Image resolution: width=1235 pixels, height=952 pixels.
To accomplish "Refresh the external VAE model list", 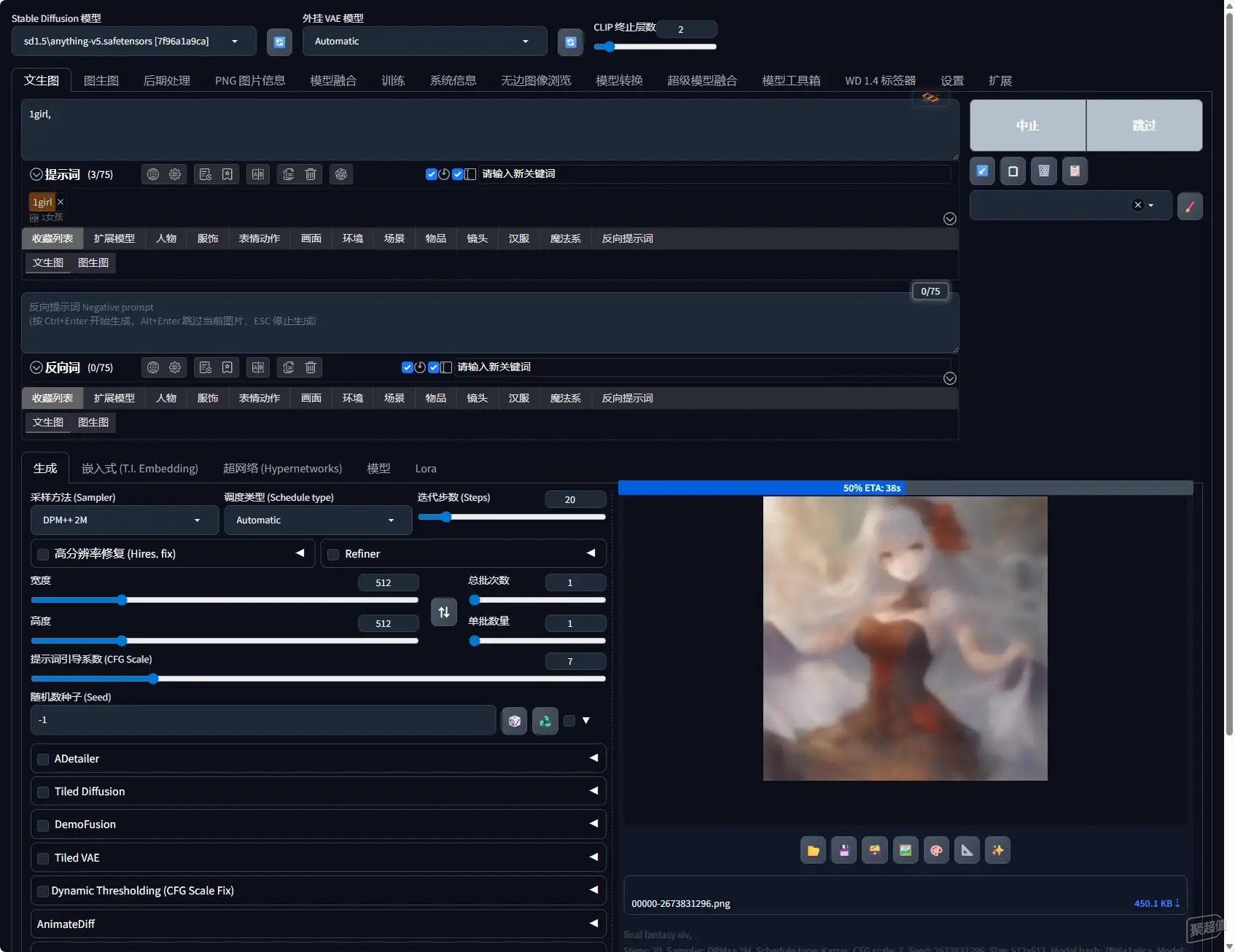I will pyautogui.click(x=571, y=42).
